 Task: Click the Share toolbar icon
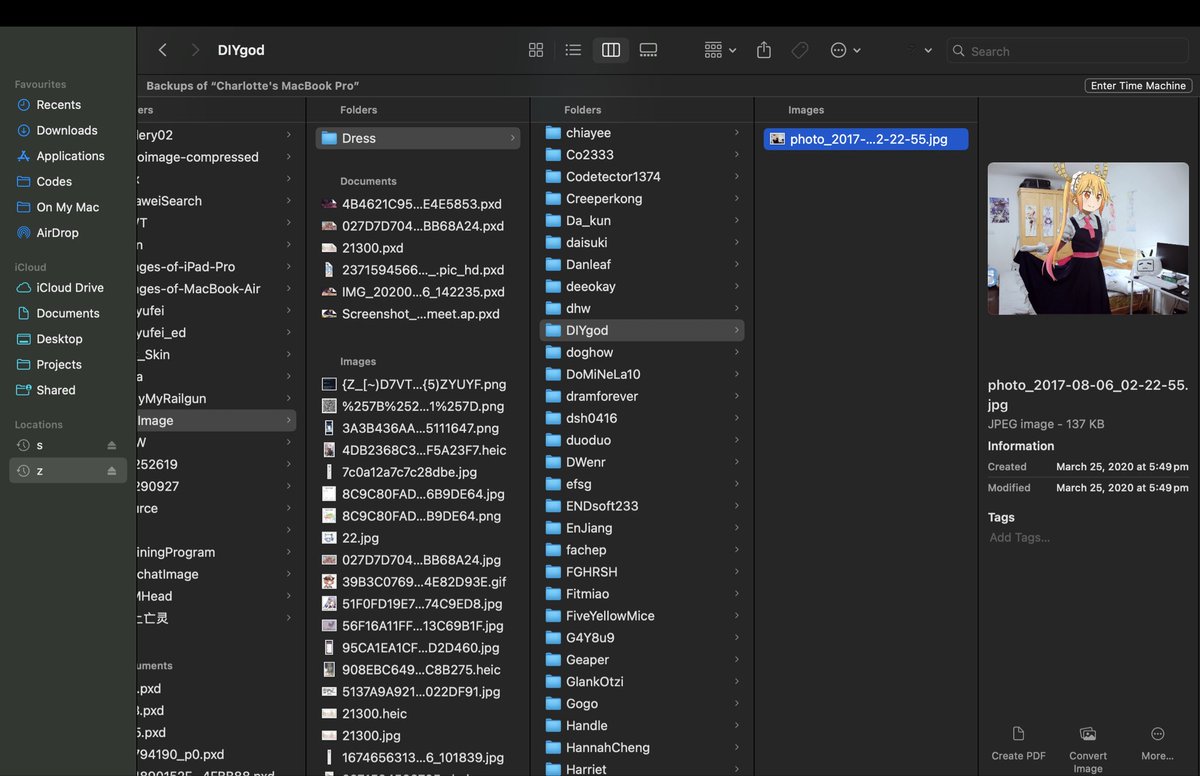764,50
